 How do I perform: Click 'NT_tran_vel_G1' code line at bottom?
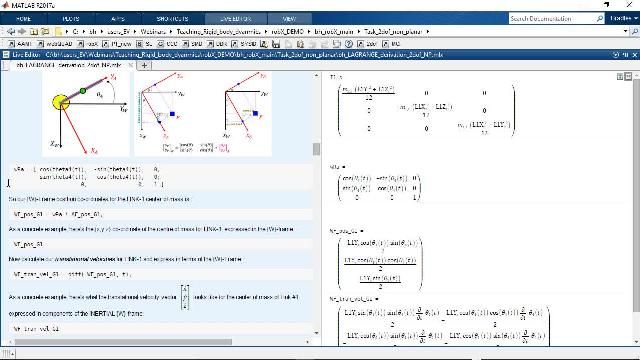[x=162, y=329]
